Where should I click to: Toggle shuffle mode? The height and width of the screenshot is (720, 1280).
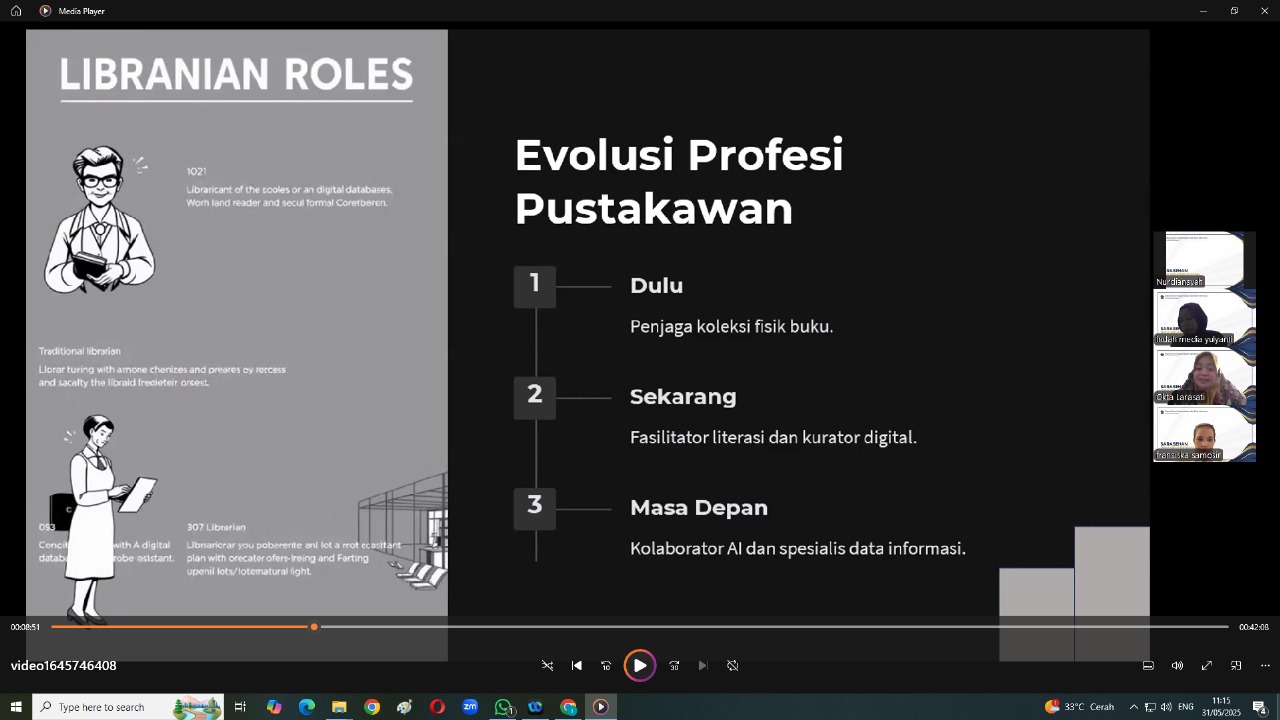click(x=547, y=666)
